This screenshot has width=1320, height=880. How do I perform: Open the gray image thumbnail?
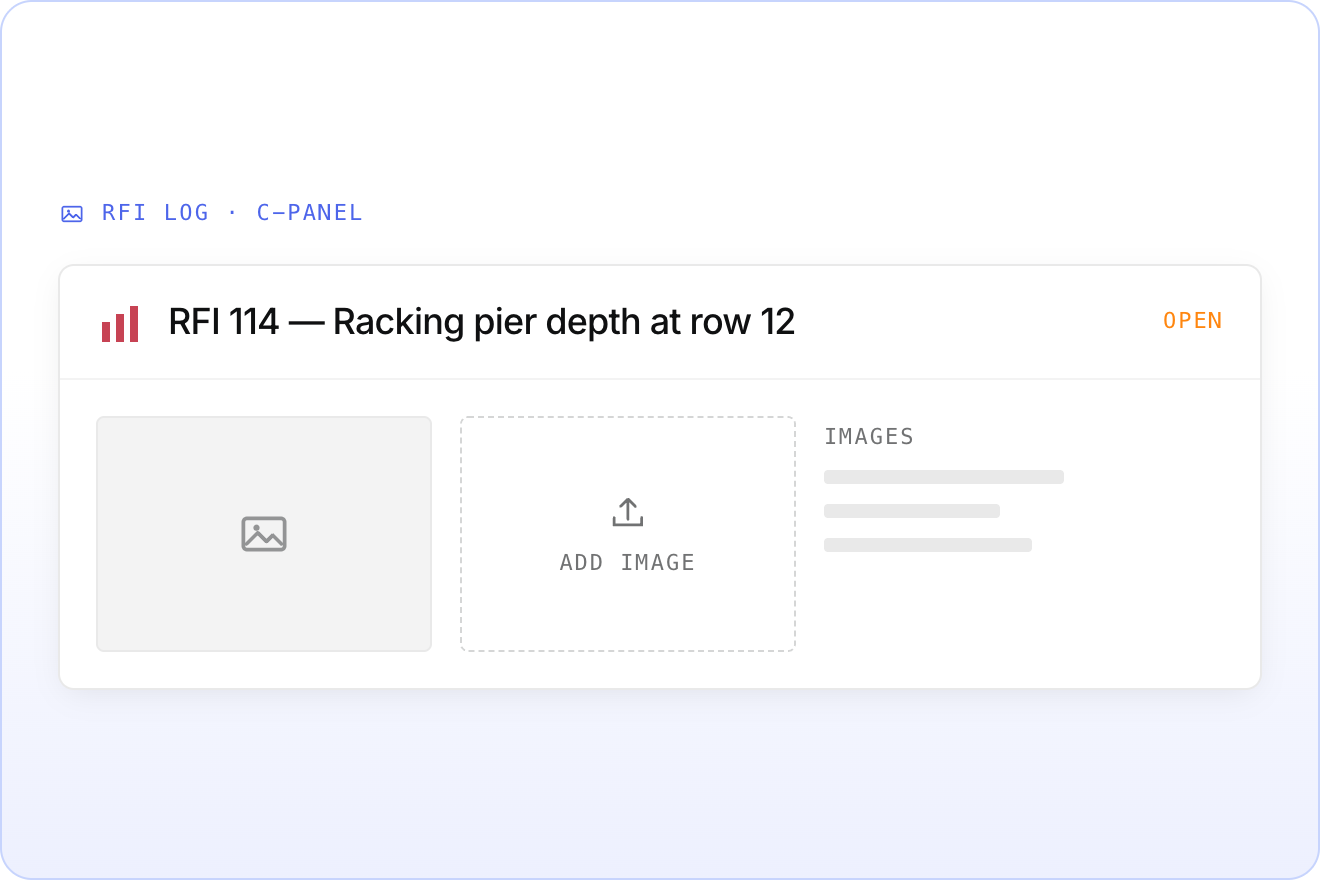(x=264, y=534)
